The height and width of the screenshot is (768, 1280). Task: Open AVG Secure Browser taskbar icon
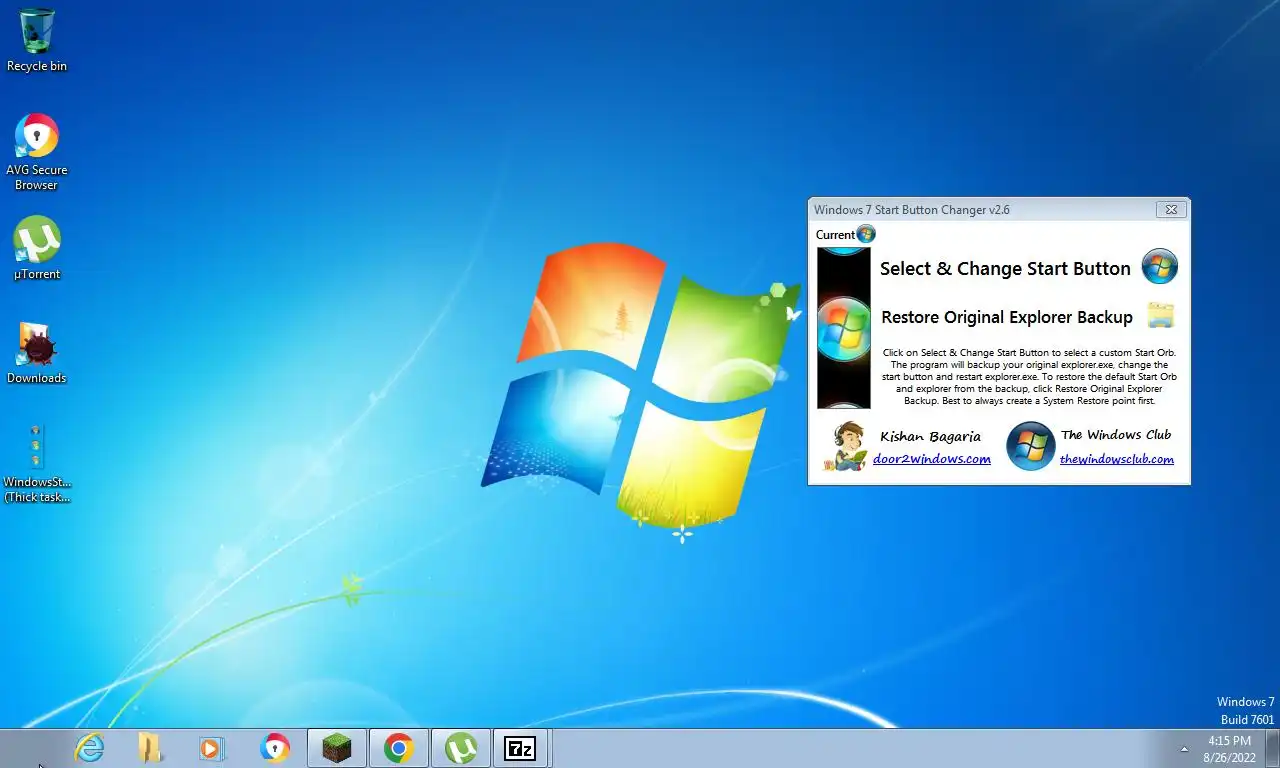[274, 748]
